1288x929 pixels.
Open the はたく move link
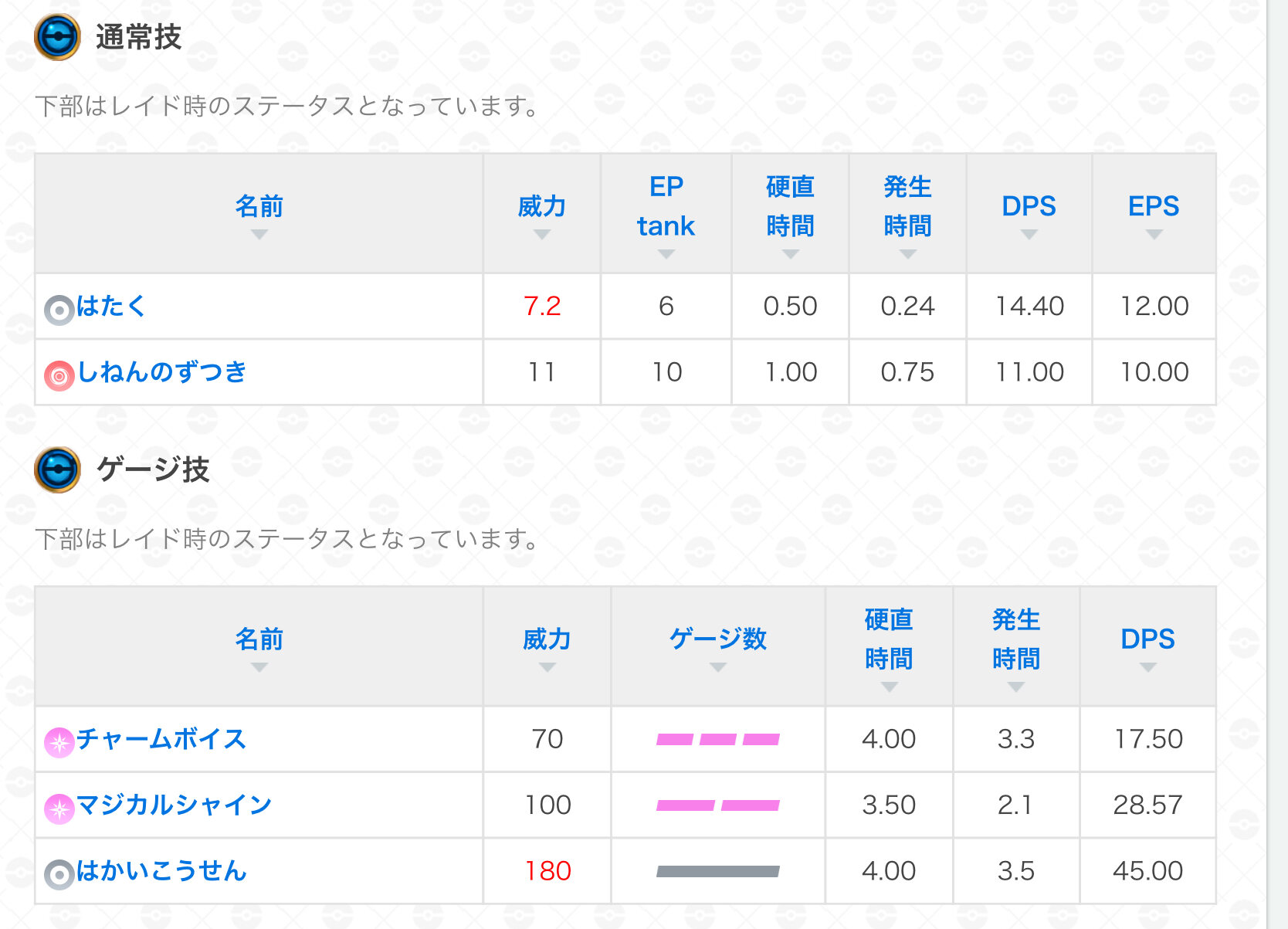(111, 307)
